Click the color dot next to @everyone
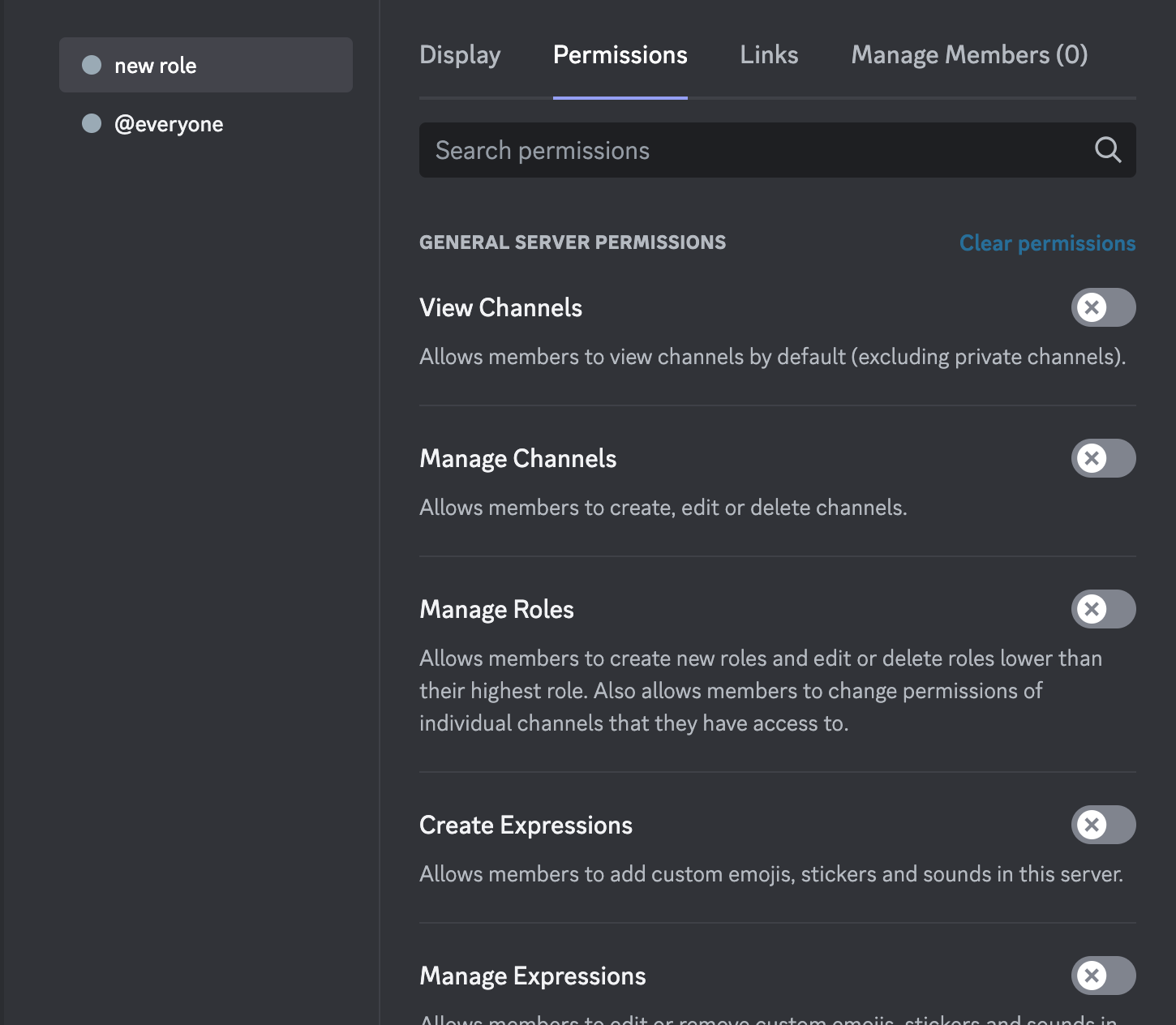The width and height of the screenshot is (1176, 1025). point(92,123)
